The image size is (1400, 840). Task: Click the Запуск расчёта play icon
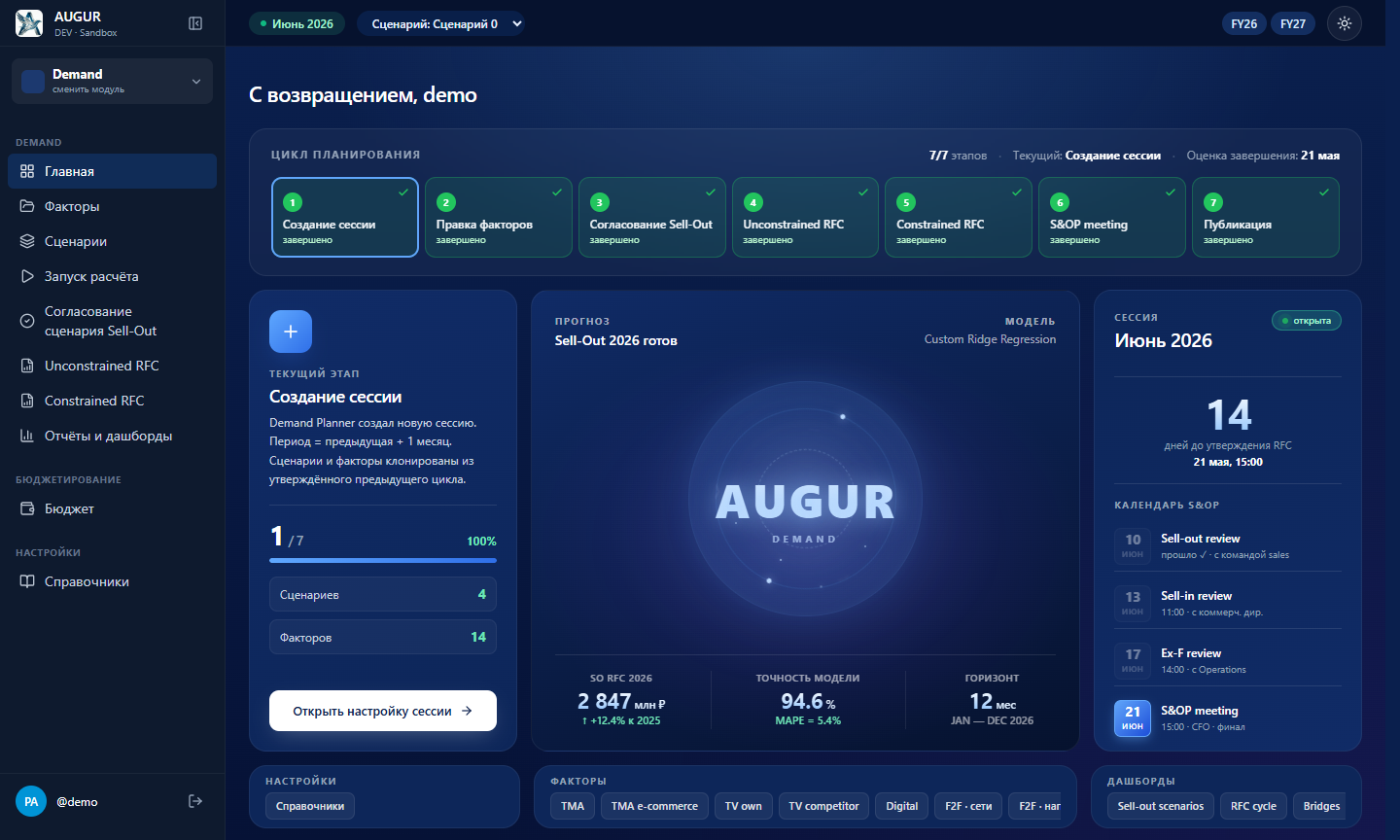(27, 276)
